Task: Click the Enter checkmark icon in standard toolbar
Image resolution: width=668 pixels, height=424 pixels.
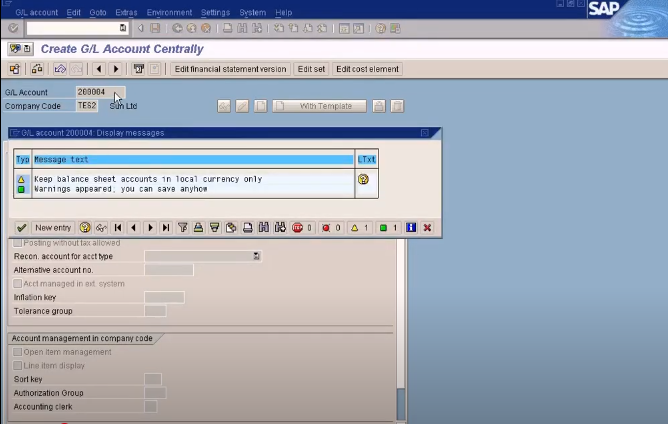Action: click(14, 28)
